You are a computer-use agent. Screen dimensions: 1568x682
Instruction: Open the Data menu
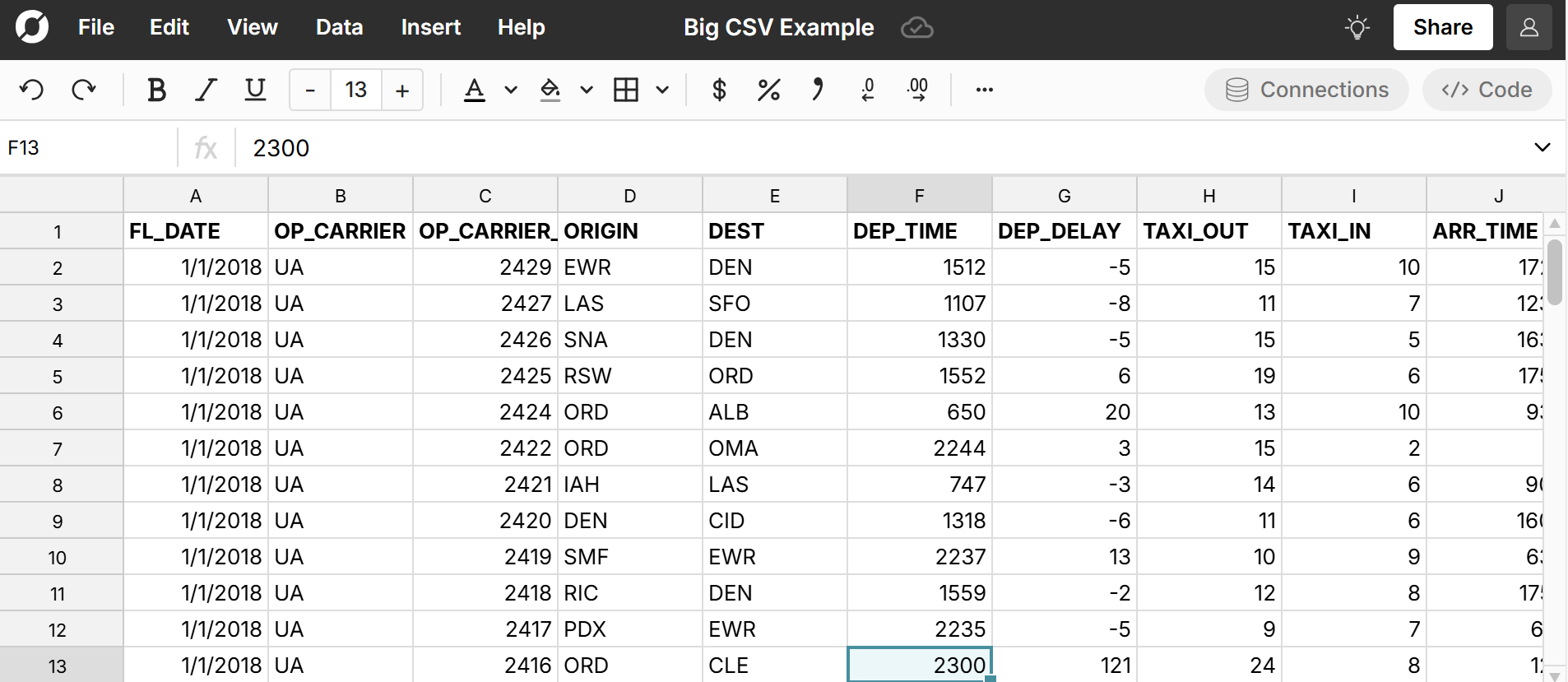339,27
